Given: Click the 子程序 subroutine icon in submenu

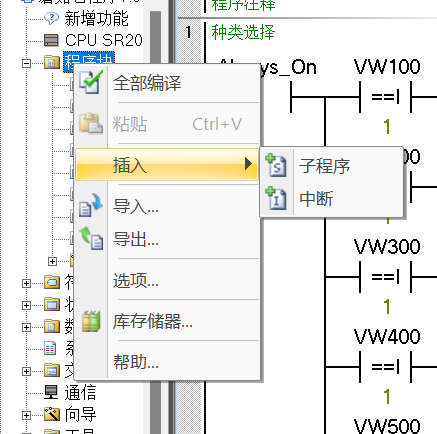Looking at the screenshot, I should (276, 165).
